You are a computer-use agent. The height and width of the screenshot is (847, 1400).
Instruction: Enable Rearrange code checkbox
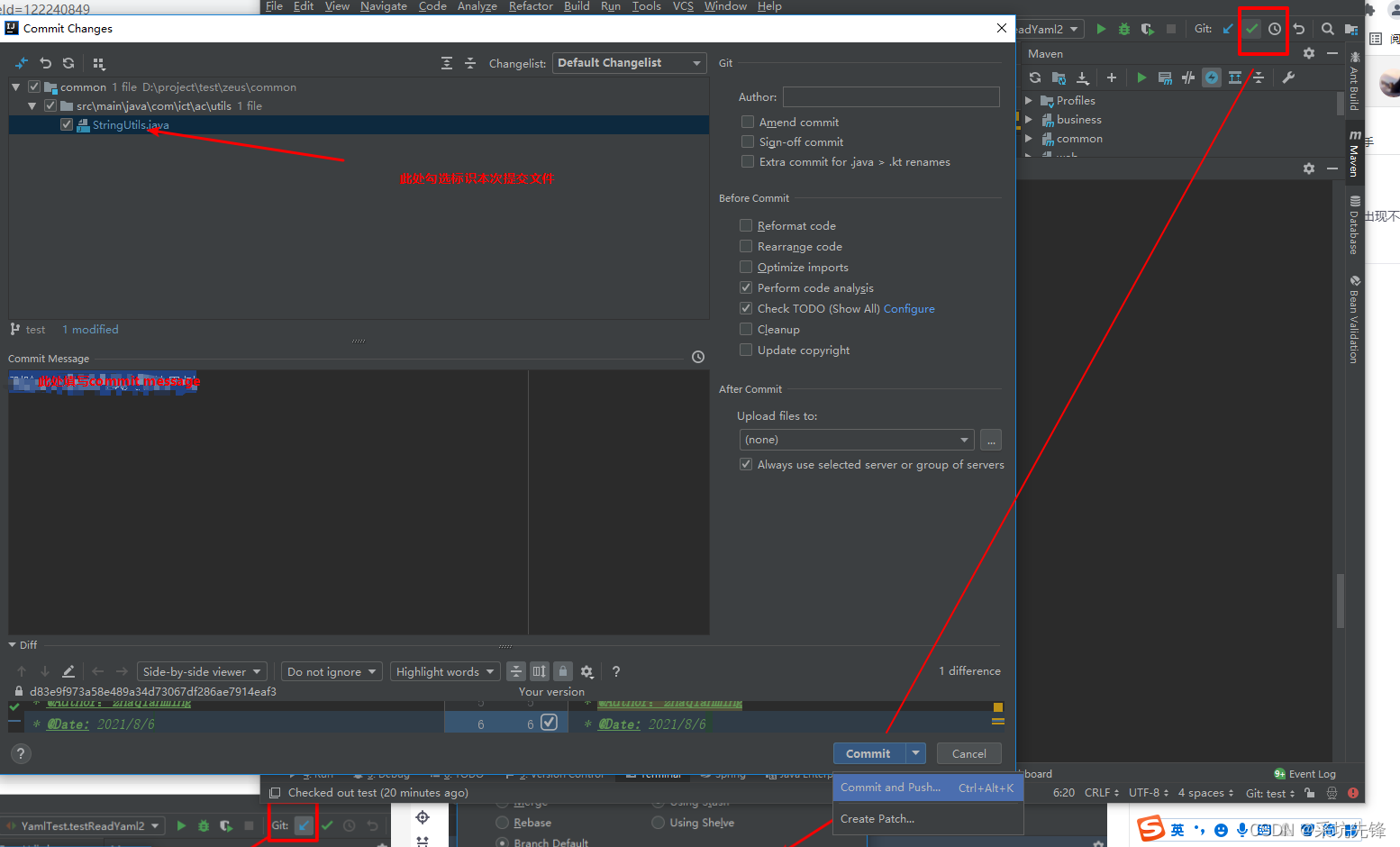[x=746, y=246]
